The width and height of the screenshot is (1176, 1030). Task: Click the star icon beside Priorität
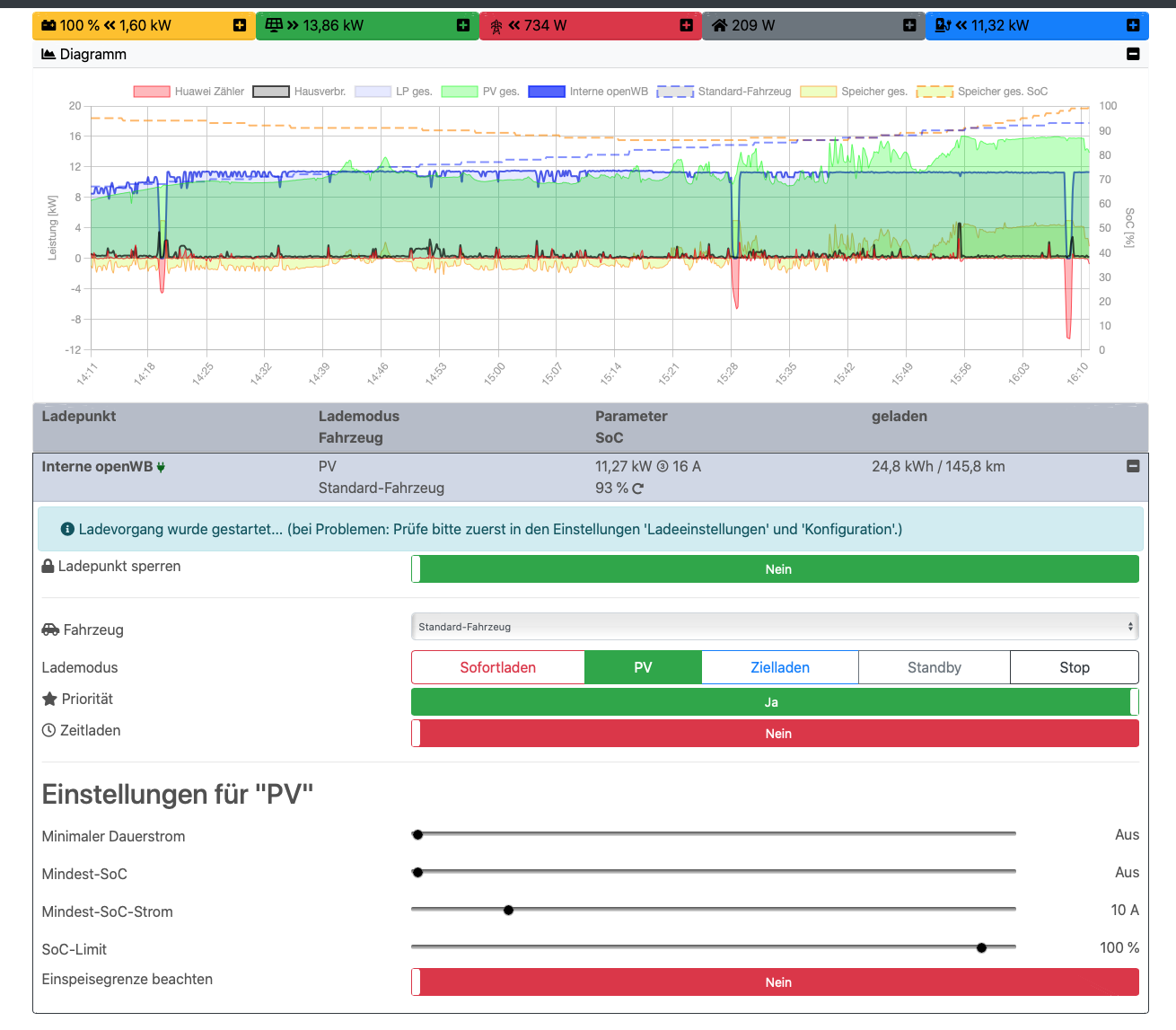[x=49, y=699]
